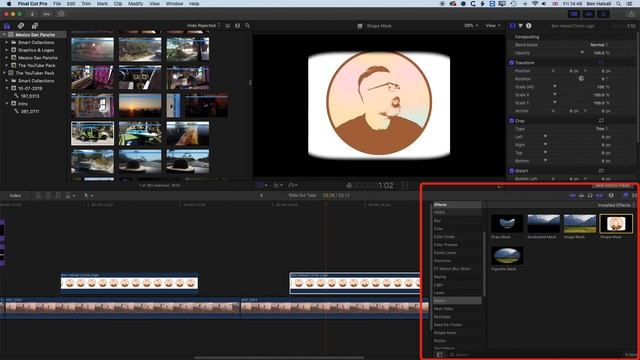The height and width of the screenshot is (360, 640).
Task: Open the Edit menu
Action: pyautogui.click(x=71, y=4)
